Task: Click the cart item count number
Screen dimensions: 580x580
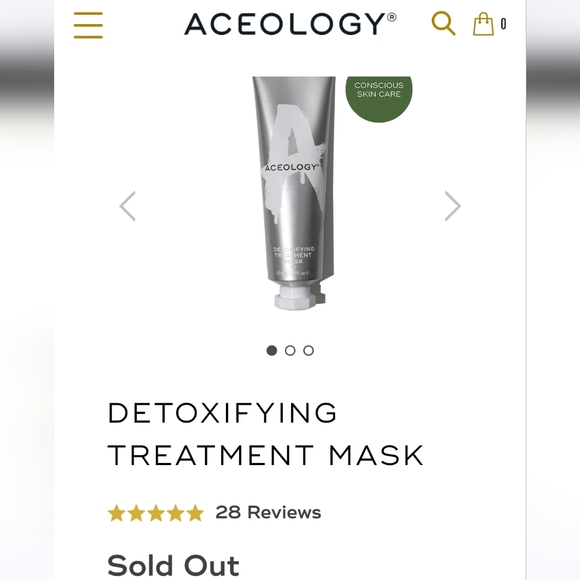Action: click(x=503, y=24)
